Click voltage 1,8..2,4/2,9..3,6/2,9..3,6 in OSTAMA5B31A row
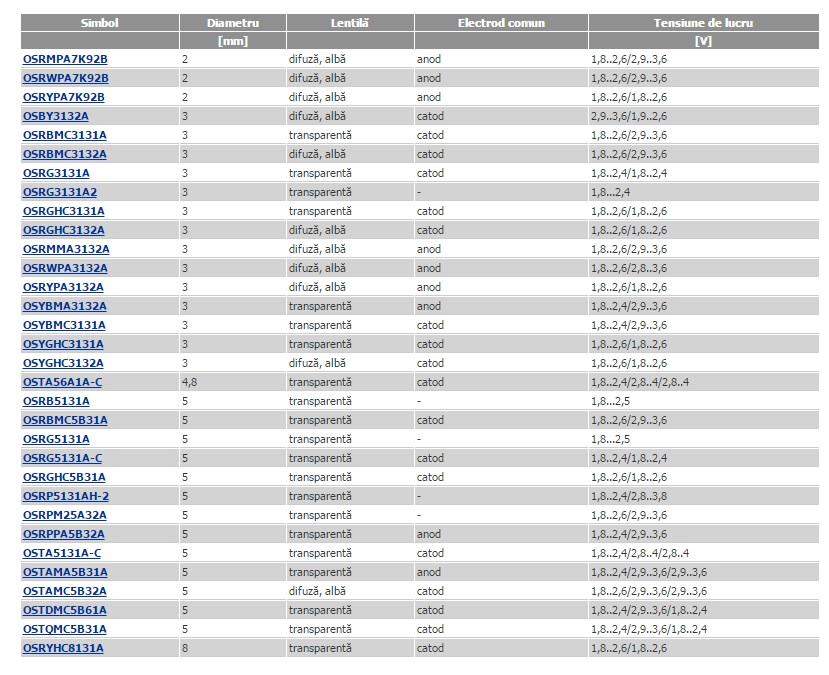 point(649,572)
